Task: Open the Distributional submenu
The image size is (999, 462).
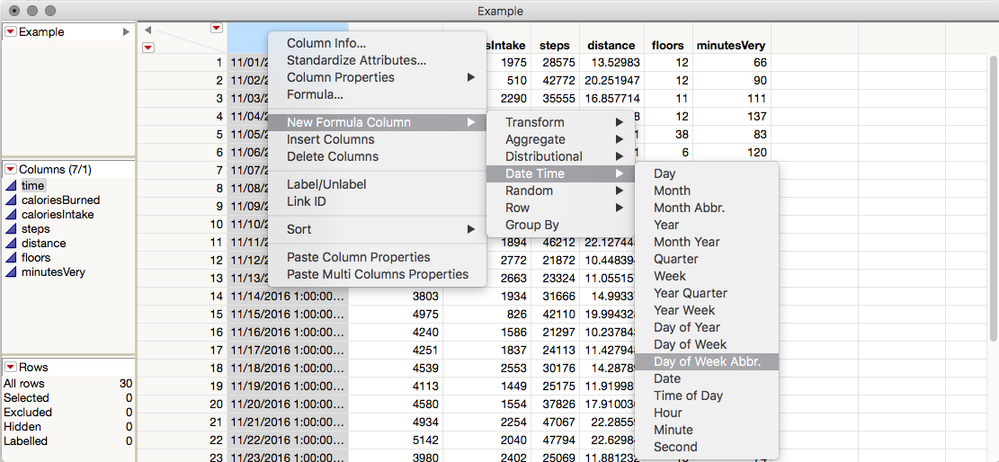Action: coord(561,157)
